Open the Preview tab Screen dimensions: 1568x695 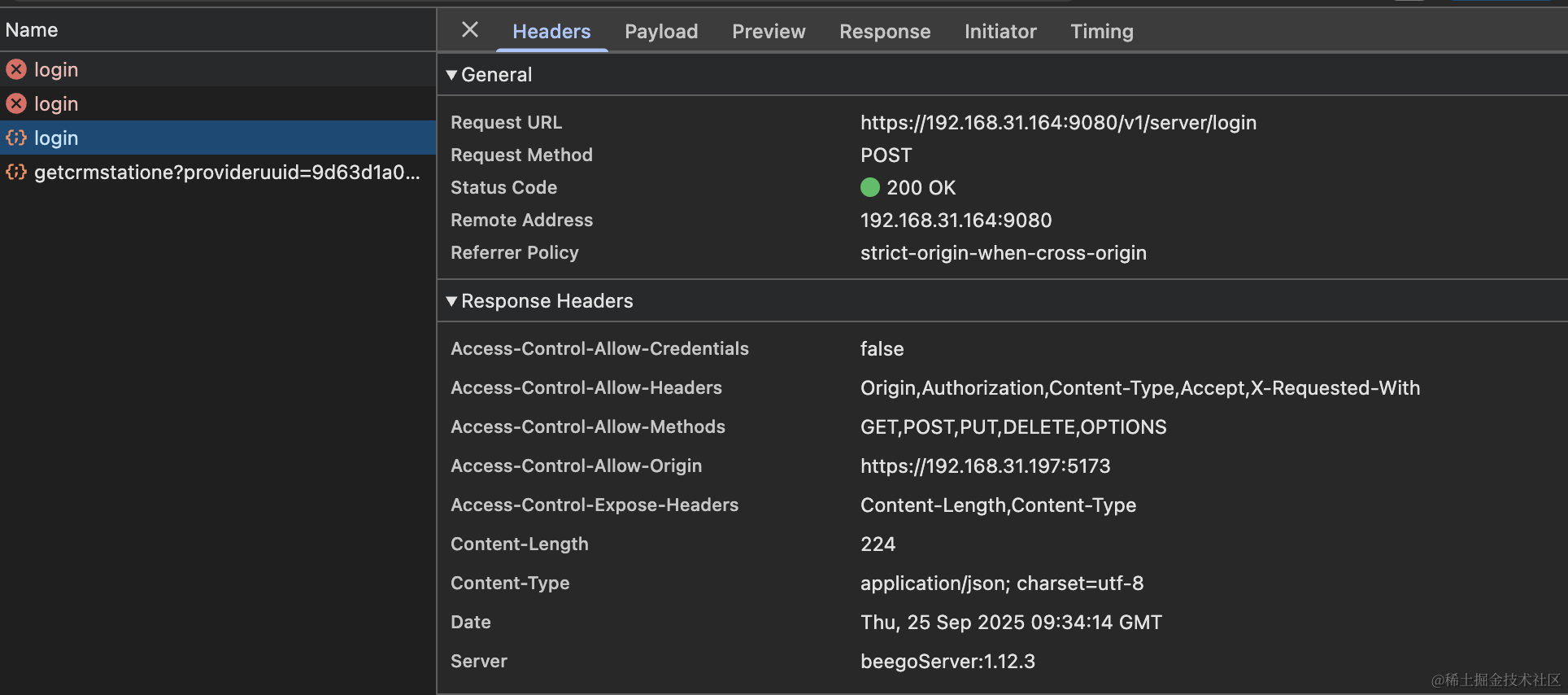(768, 32)
